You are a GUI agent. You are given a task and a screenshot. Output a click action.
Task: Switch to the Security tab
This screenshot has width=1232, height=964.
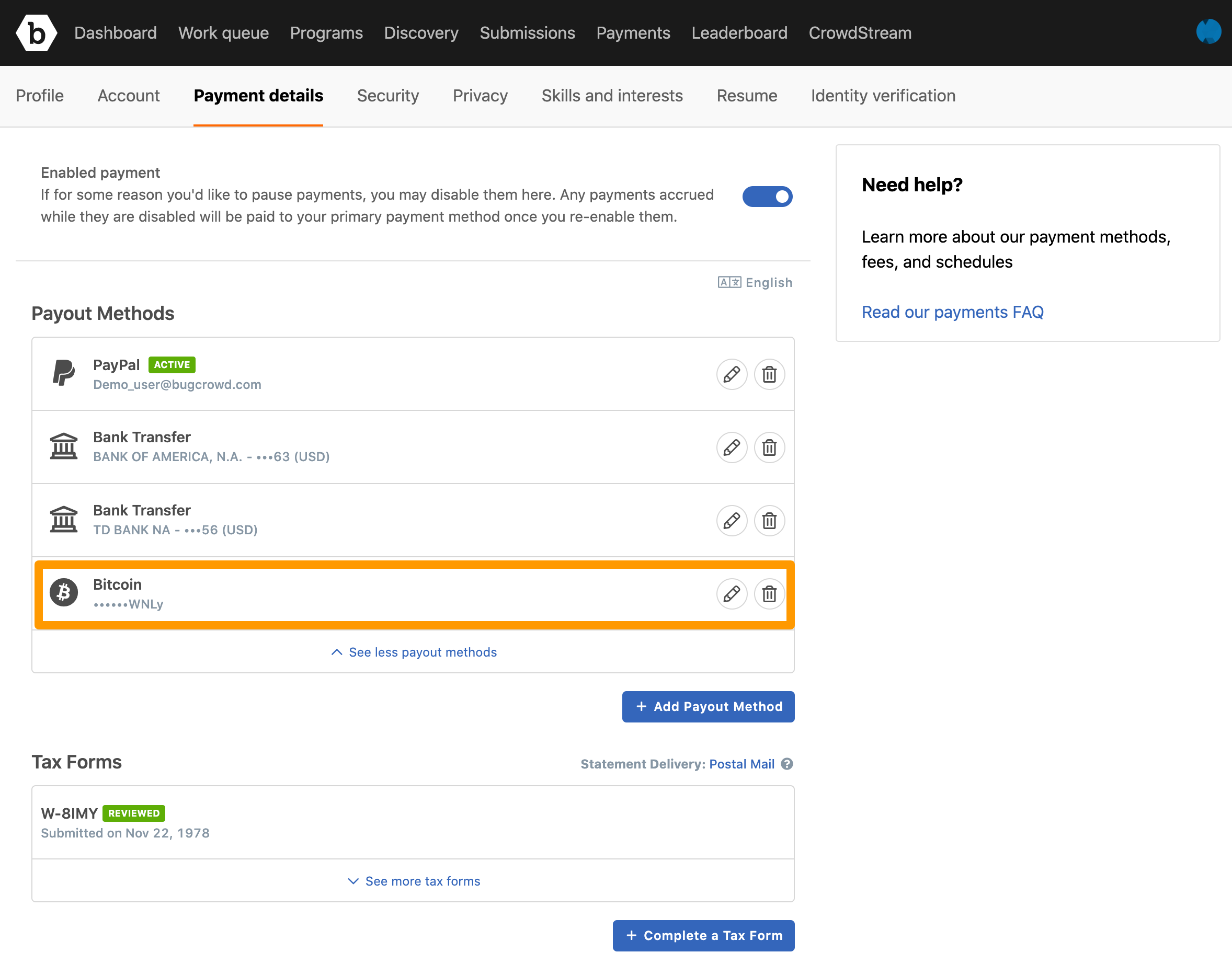click(387, 95)
